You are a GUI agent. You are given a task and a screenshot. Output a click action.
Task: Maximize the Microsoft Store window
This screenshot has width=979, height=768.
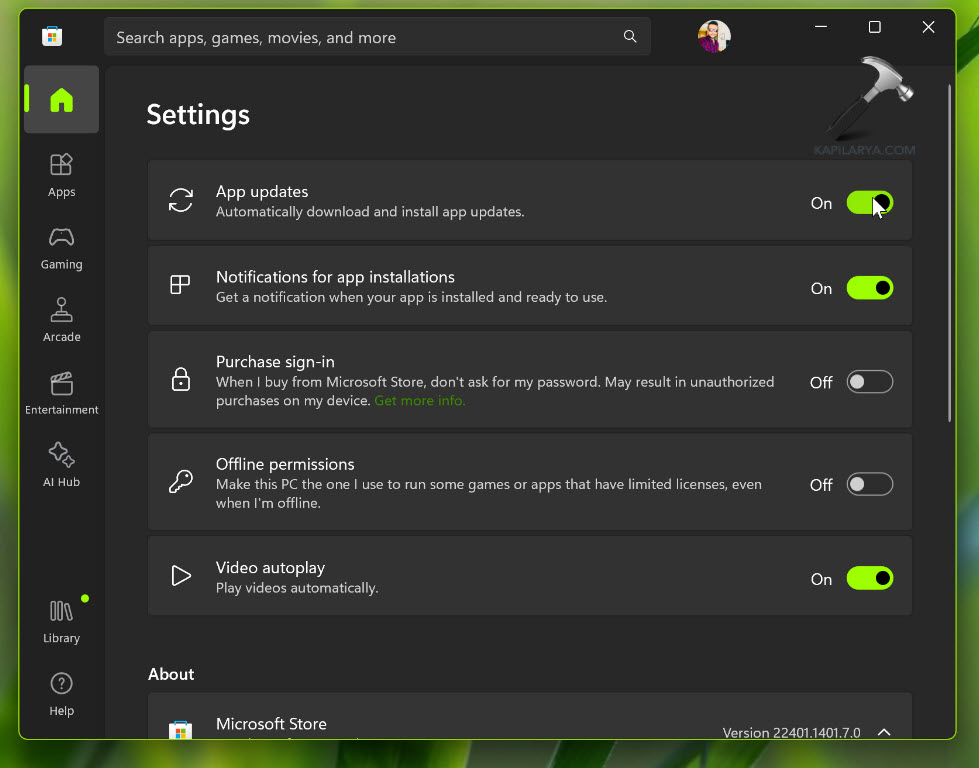tap(874, 27)
